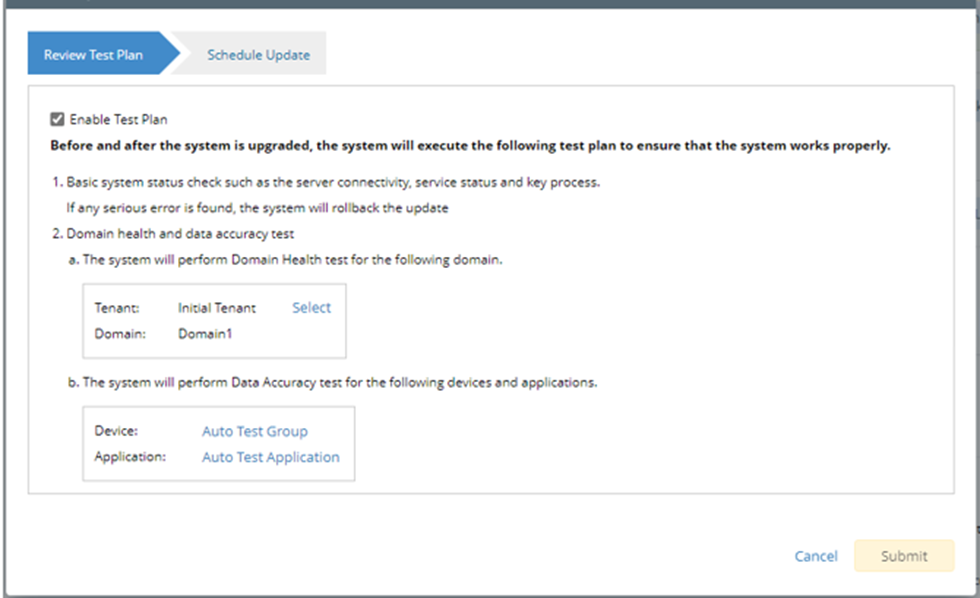980x598 pixels.
Task: Click the Domain1 value text
Action: [205, 334]
